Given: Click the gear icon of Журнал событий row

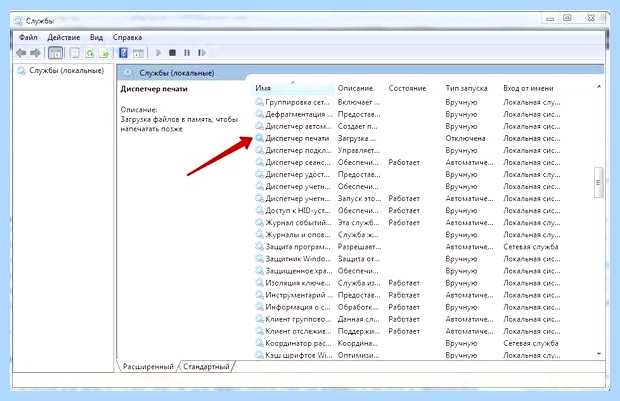Looking at the screenshot, I should [259, 223].
